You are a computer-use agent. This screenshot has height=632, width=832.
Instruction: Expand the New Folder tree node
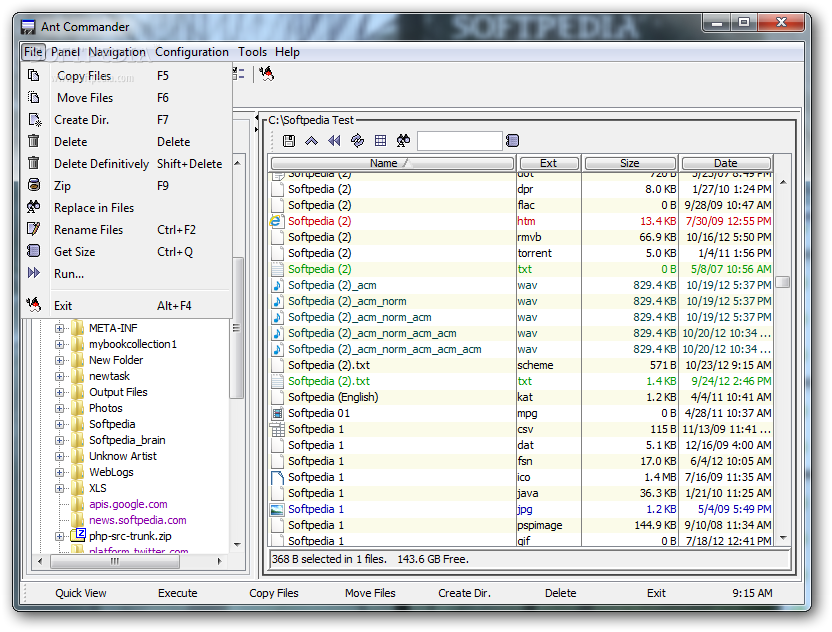click(x=59, y=360)
